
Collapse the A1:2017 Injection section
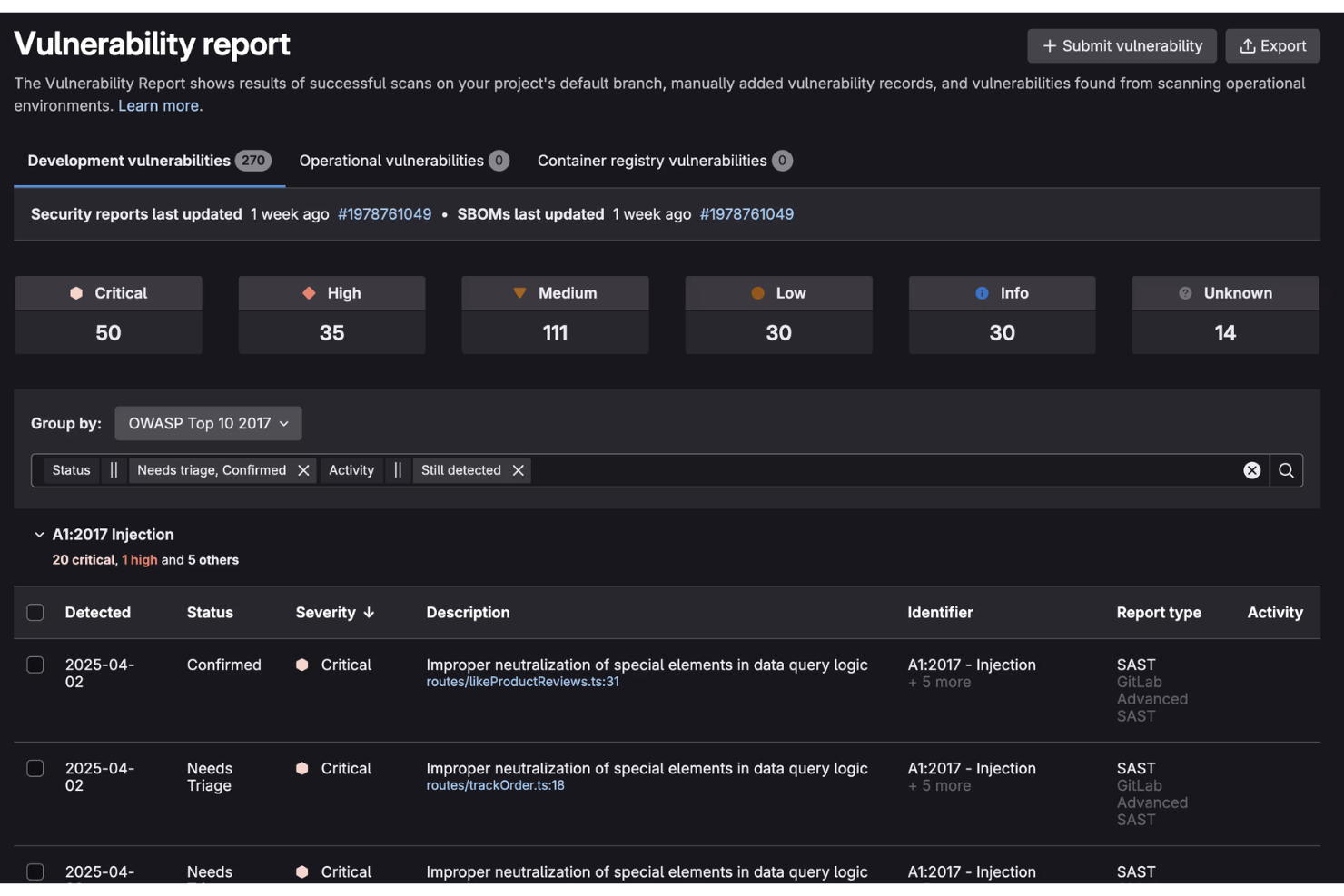click(39, 535)
